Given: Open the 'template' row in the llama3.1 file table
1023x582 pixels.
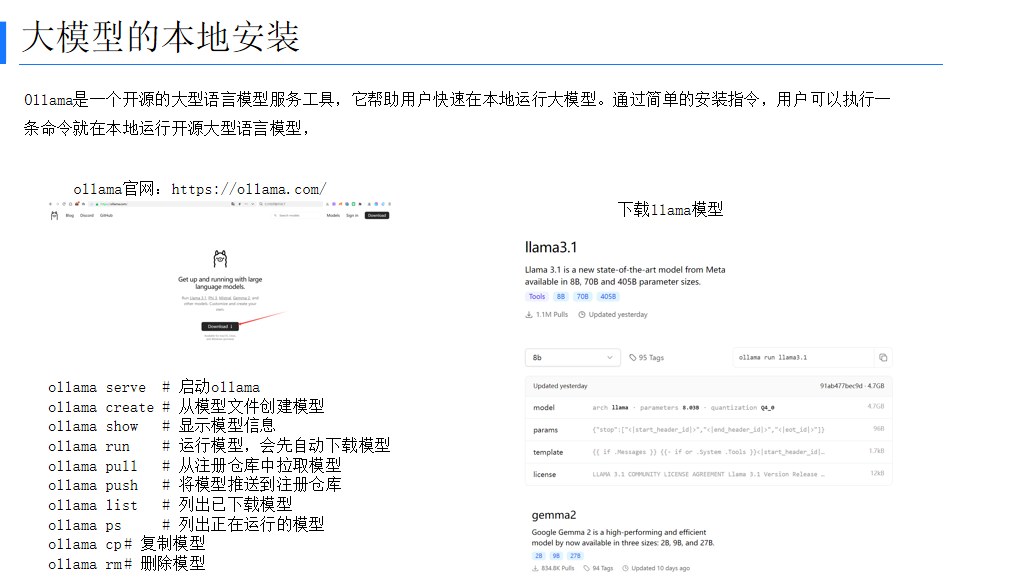Looking at the screenshot, I should (709, 452).
